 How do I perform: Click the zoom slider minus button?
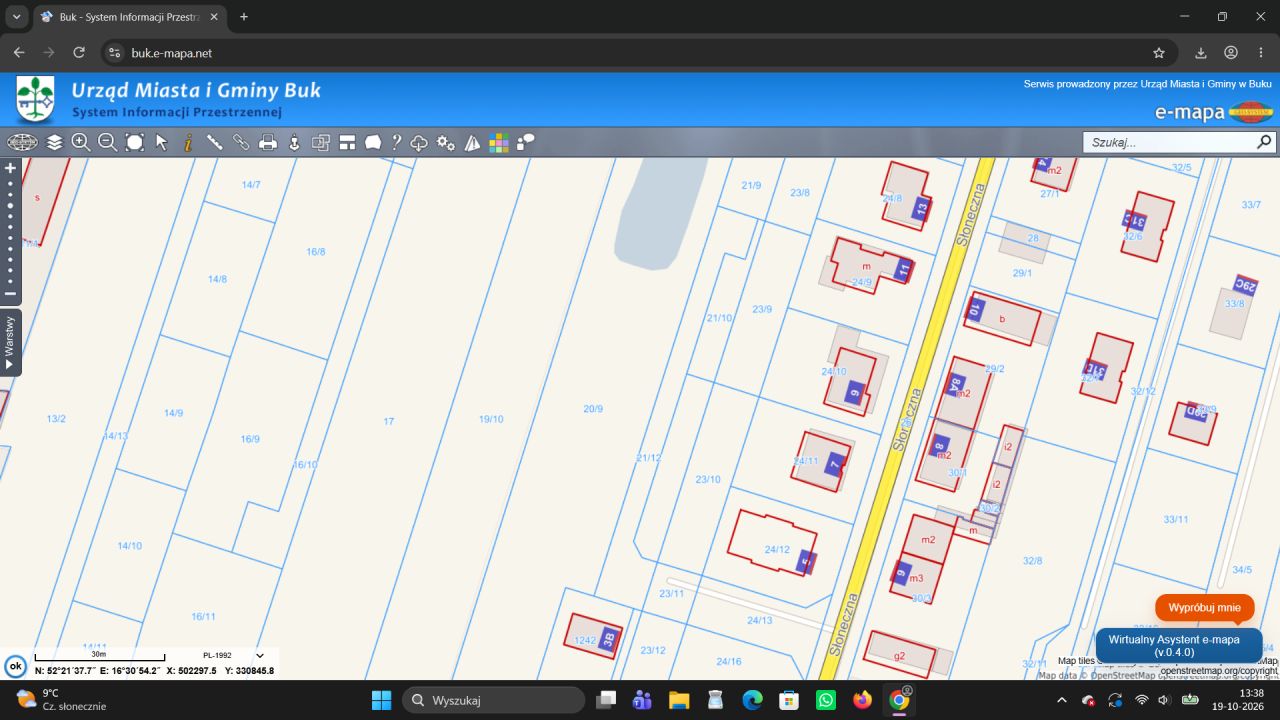[11, 293]
